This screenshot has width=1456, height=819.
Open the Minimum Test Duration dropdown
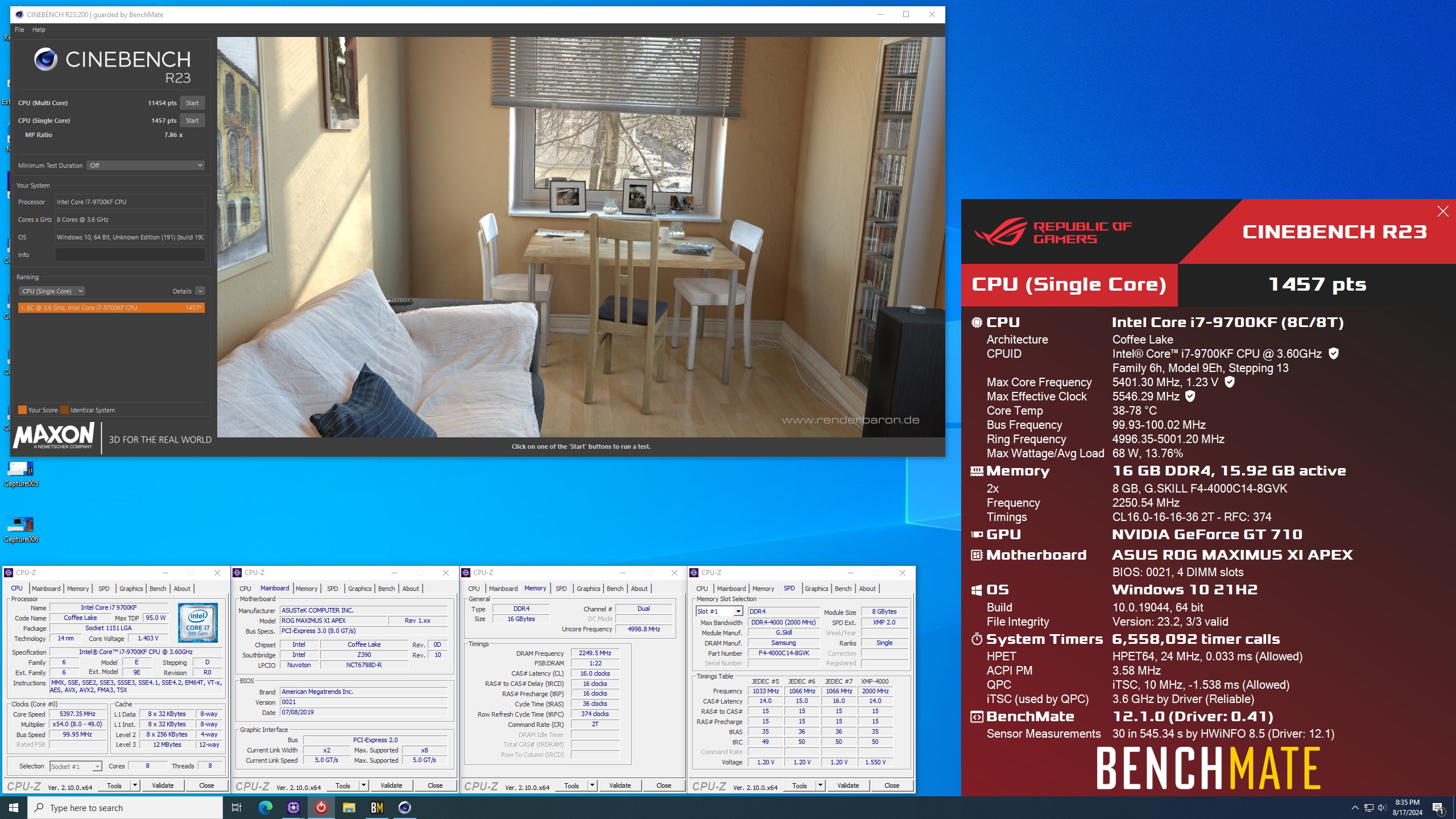pos(146,166)
